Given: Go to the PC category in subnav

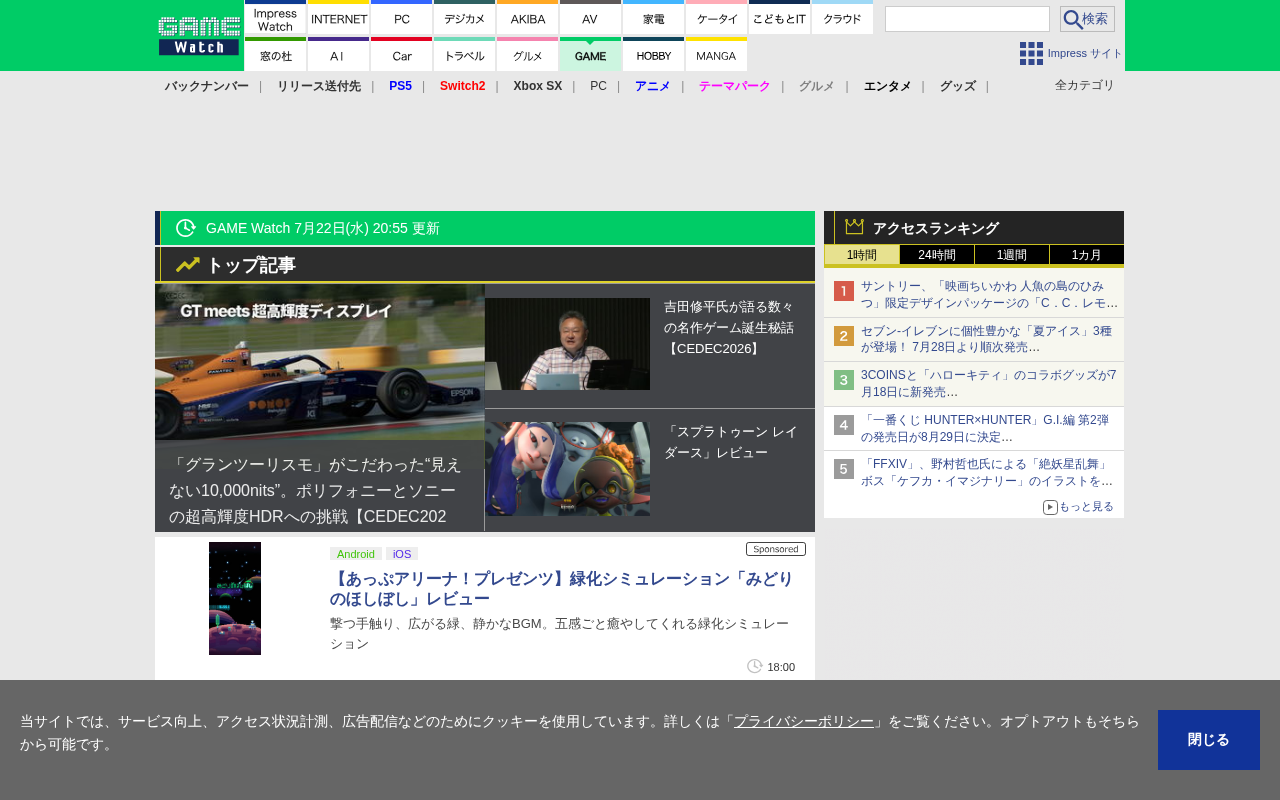Looking at the screenshot, I should tap(598, 86).
